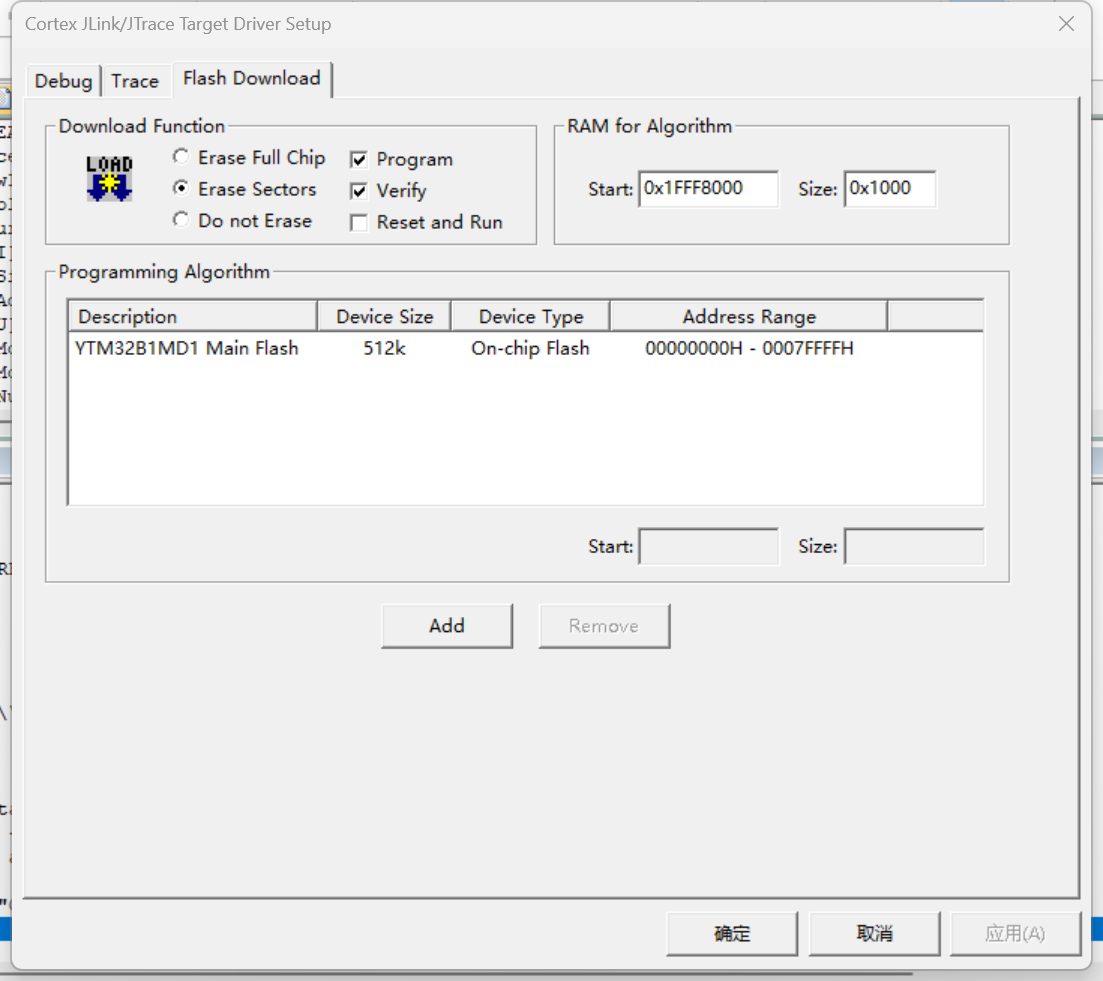This screenshot has height=981, width=1103.
Task: Click the RAM for Algorithm Start field
Action: coord(708,188)
